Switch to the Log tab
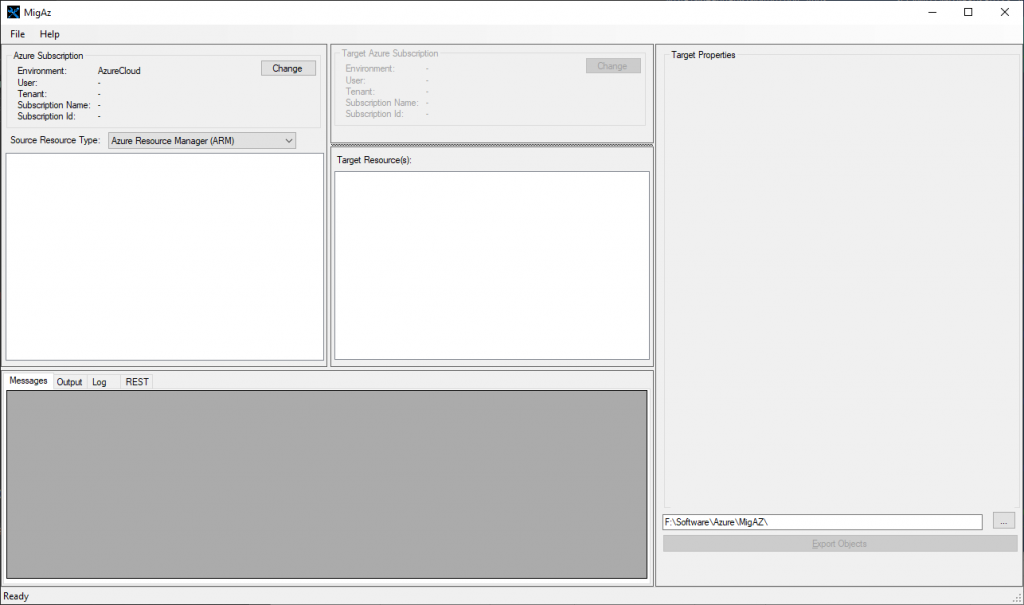This screenshot has height=605, width=1024. 99,382
